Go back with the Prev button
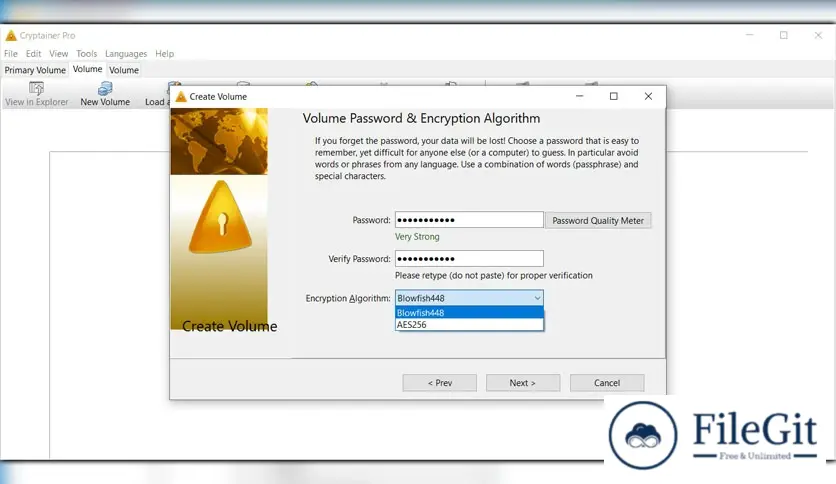Image resolution: width=836 pixels, height=484 pixels. [440, 383]
